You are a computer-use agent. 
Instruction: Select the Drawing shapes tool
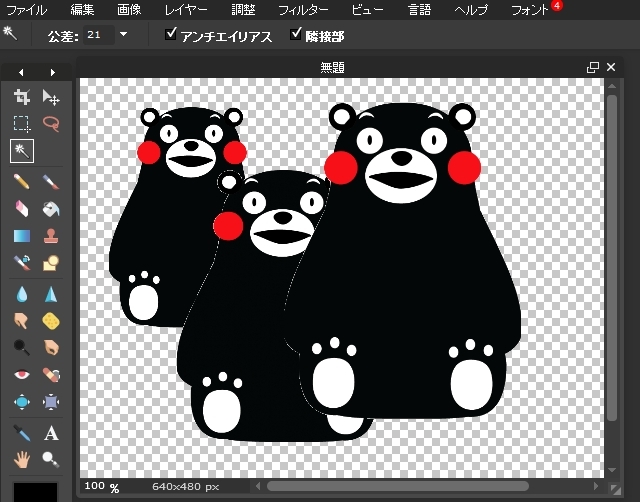[51, 263]
